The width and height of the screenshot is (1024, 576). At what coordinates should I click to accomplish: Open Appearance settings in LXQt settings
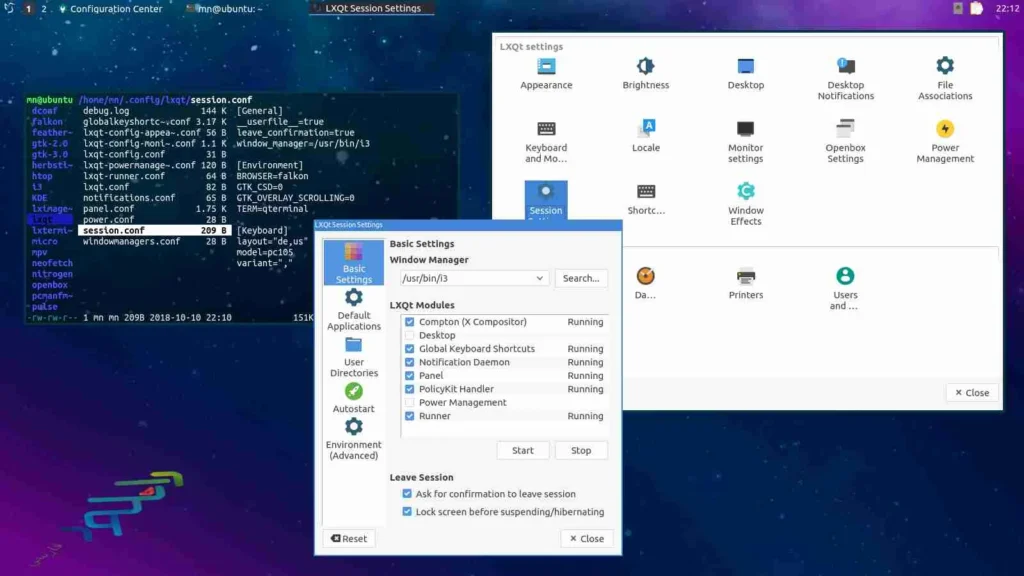point(546,73)
